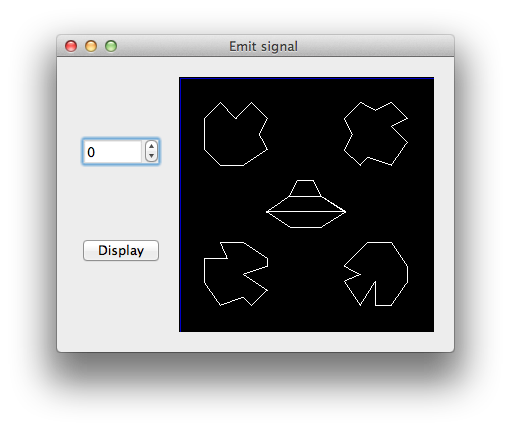Click the top-left asteroid outline

click(x=235, y=134)
